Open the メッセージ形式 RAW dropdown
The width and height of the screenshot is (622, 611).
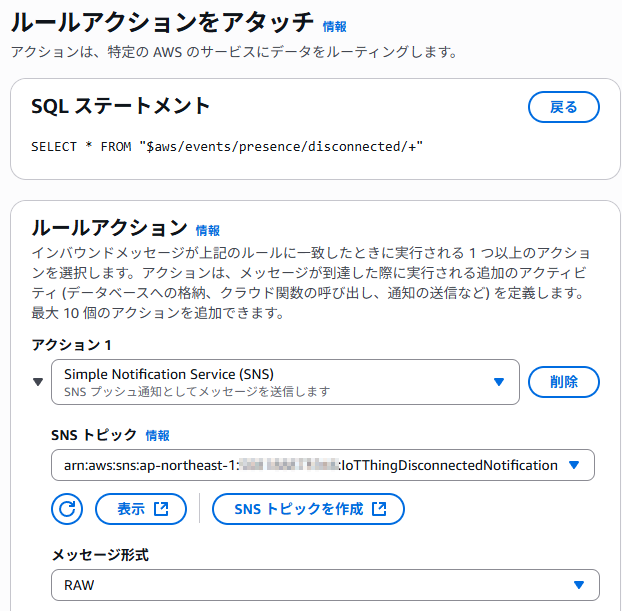click(x=325, y=585)
